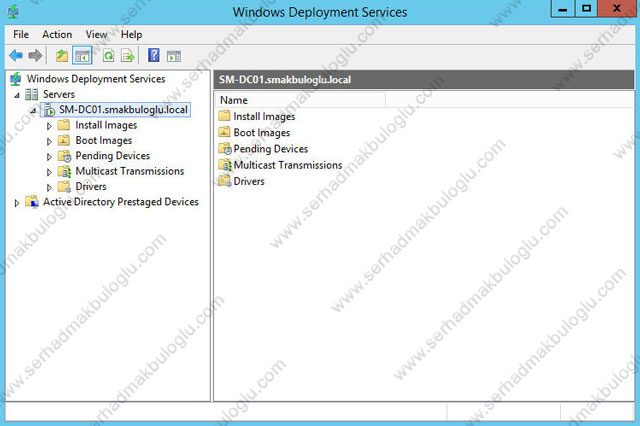Toggle the Show/Hide Action Pane button
The image size is (640, 426).
pos(173,56)
